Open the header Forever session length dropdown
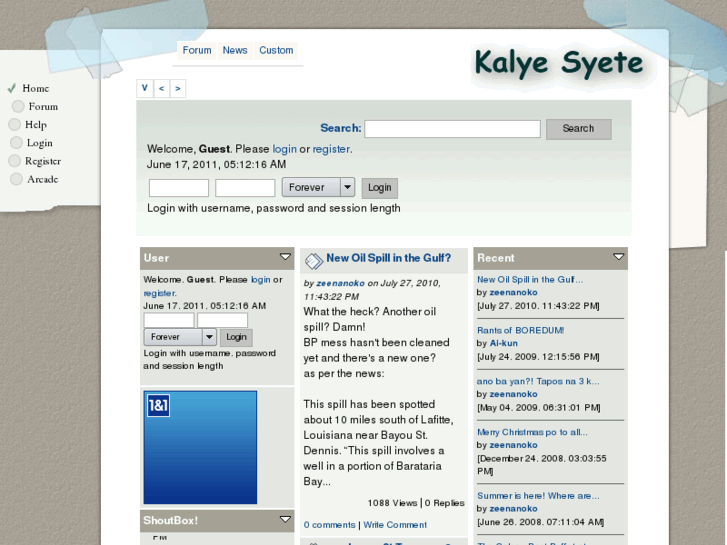The image size is (727, 545). (x=319, y=187)
